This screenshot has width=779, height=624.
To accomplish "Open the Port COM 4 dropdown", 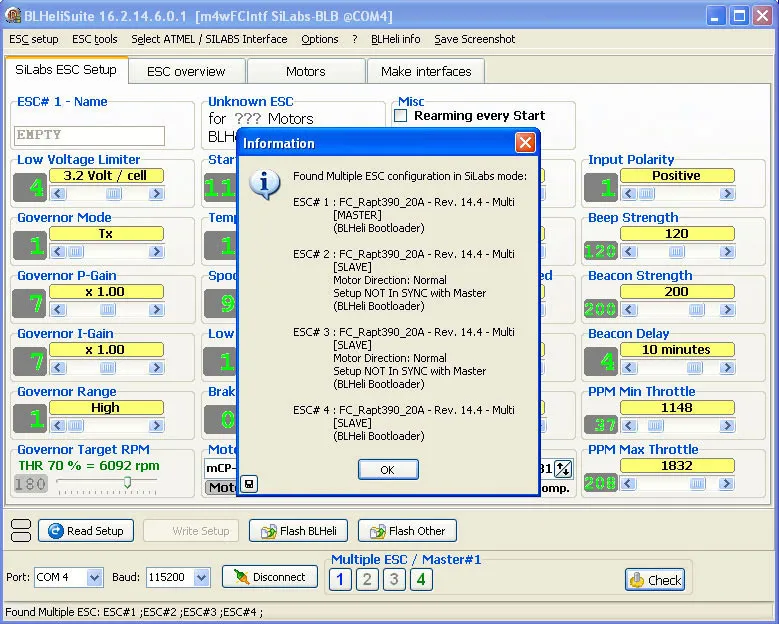I will tap(95, 577).
